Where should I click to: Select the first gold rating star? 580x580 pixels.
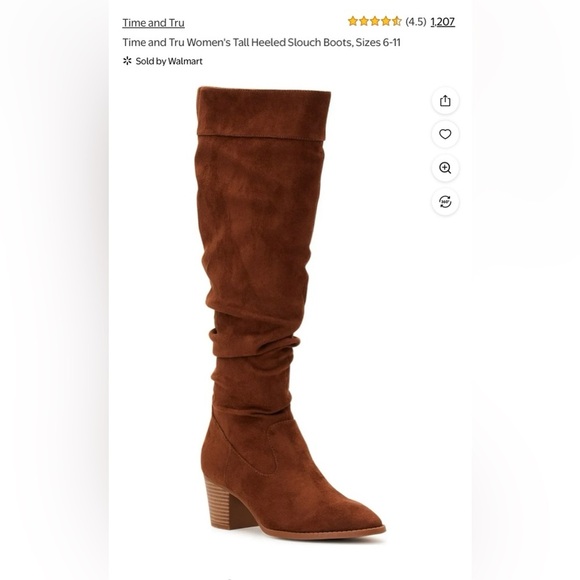tap(353, 21)
